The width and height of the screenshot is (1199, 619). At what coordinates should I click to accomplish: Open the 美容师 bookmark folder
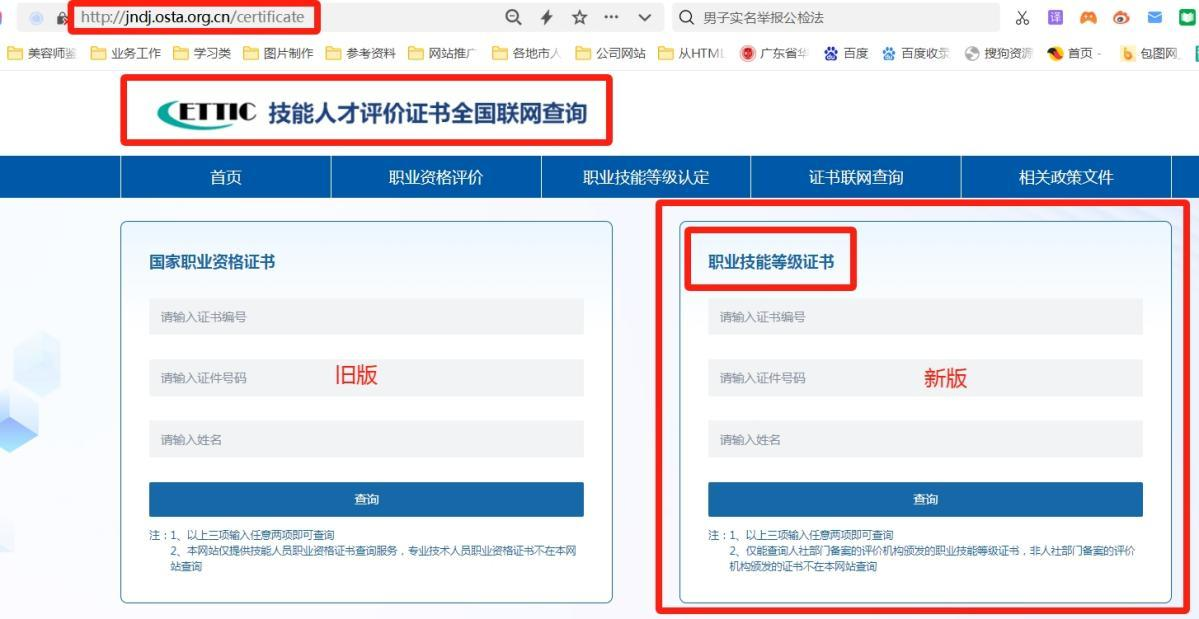click(x=42, y=53)
